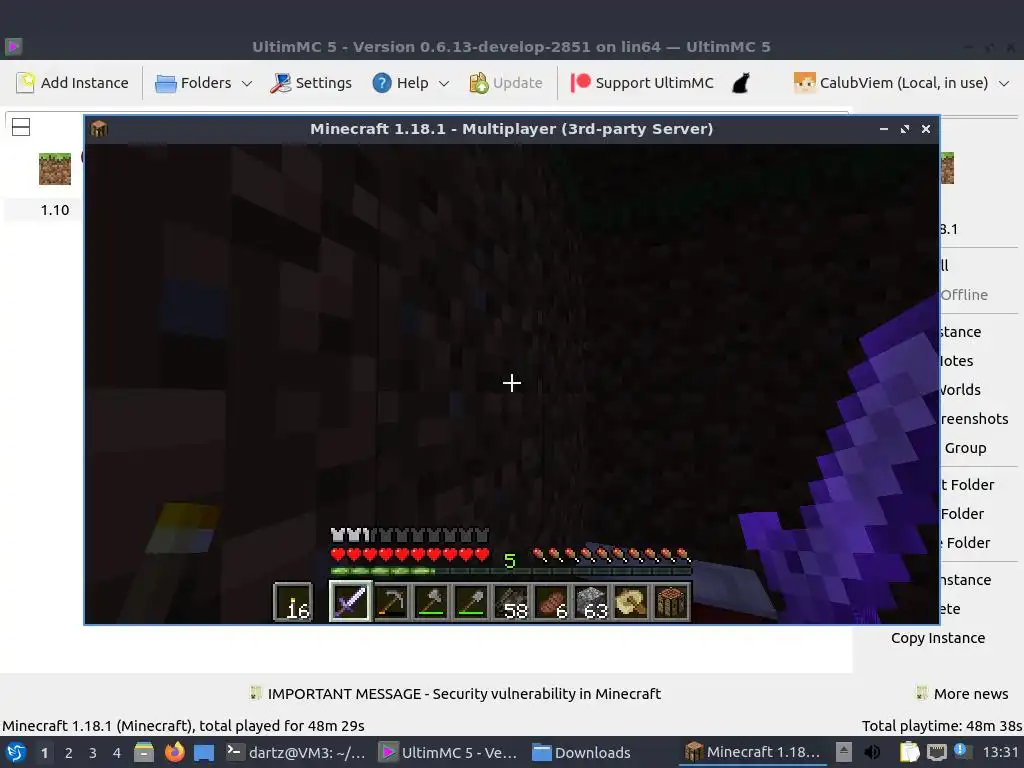Viewport: 1024px width, 768px height.
Task: Switch to the Minecraft 1.18 taskbar entry
Action: (x=752, y=752)
